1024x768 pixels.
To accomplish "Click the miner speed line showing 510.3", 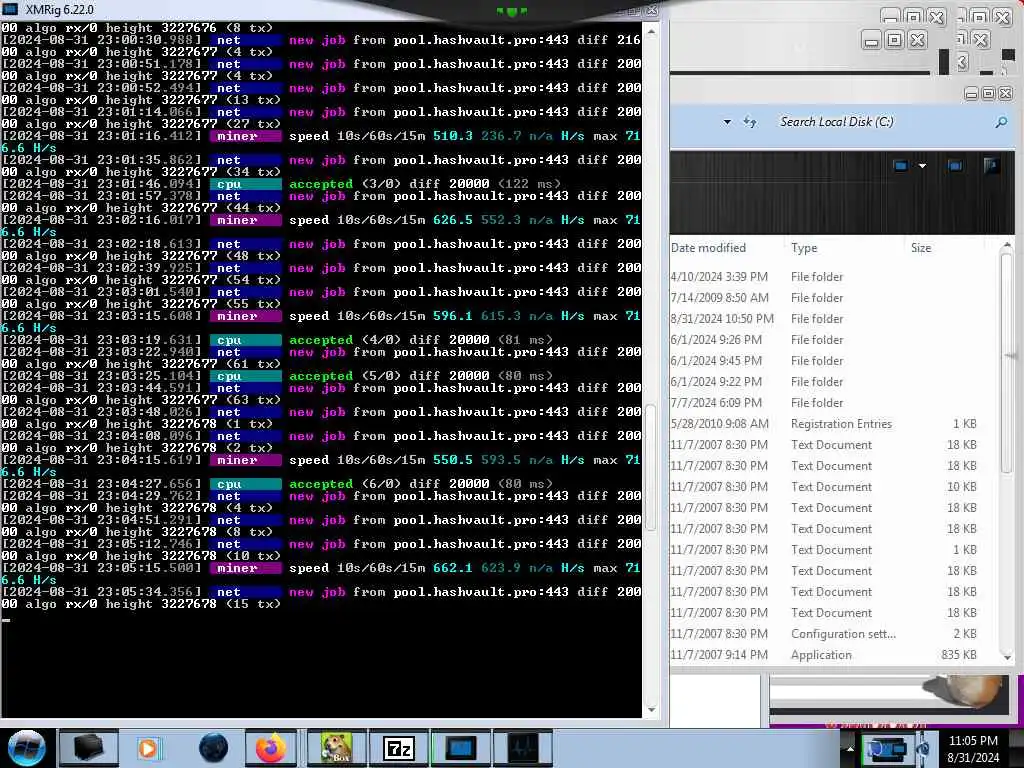I will (x=321, y=136).
